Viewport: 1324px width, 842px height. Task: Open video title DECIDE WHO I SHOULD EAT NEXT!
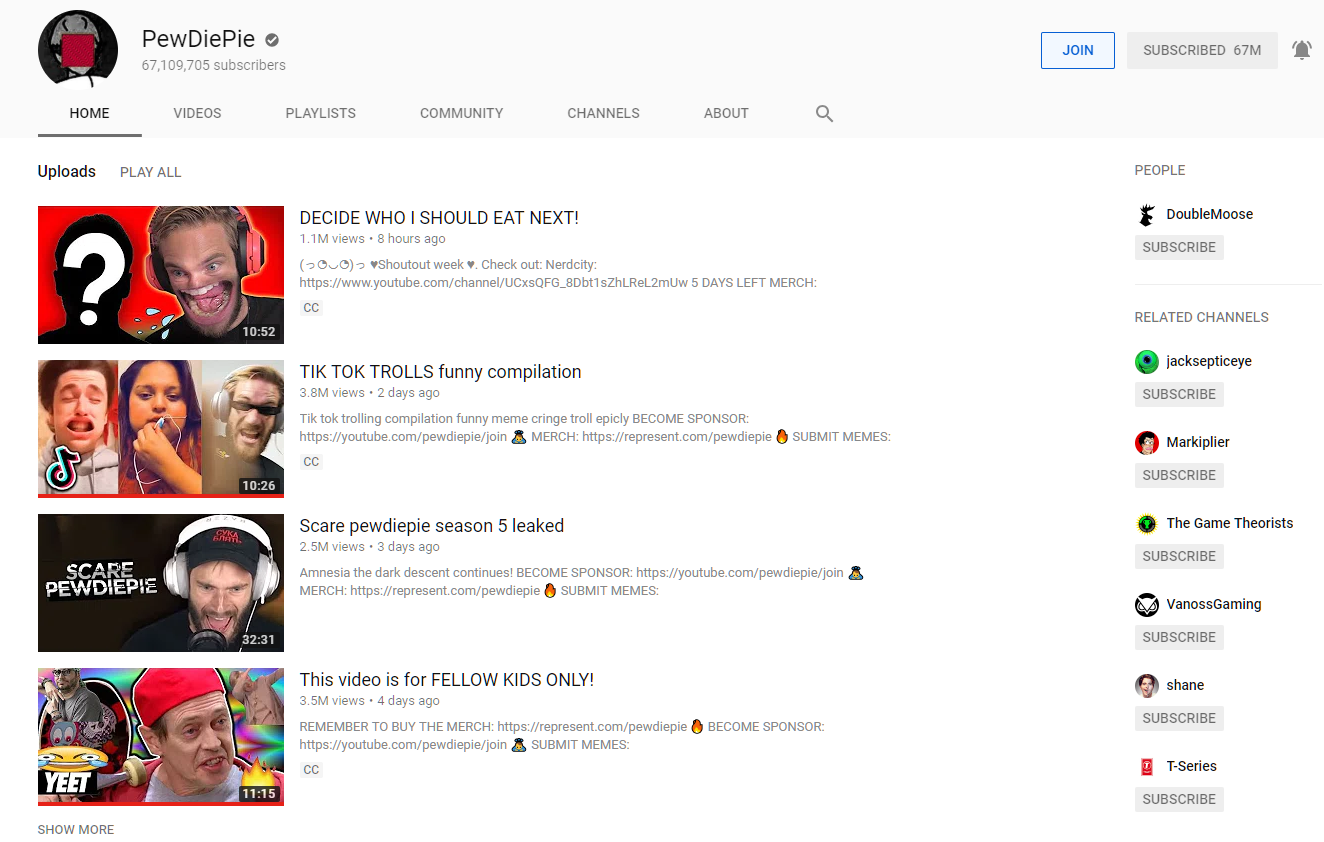[439, 218]
